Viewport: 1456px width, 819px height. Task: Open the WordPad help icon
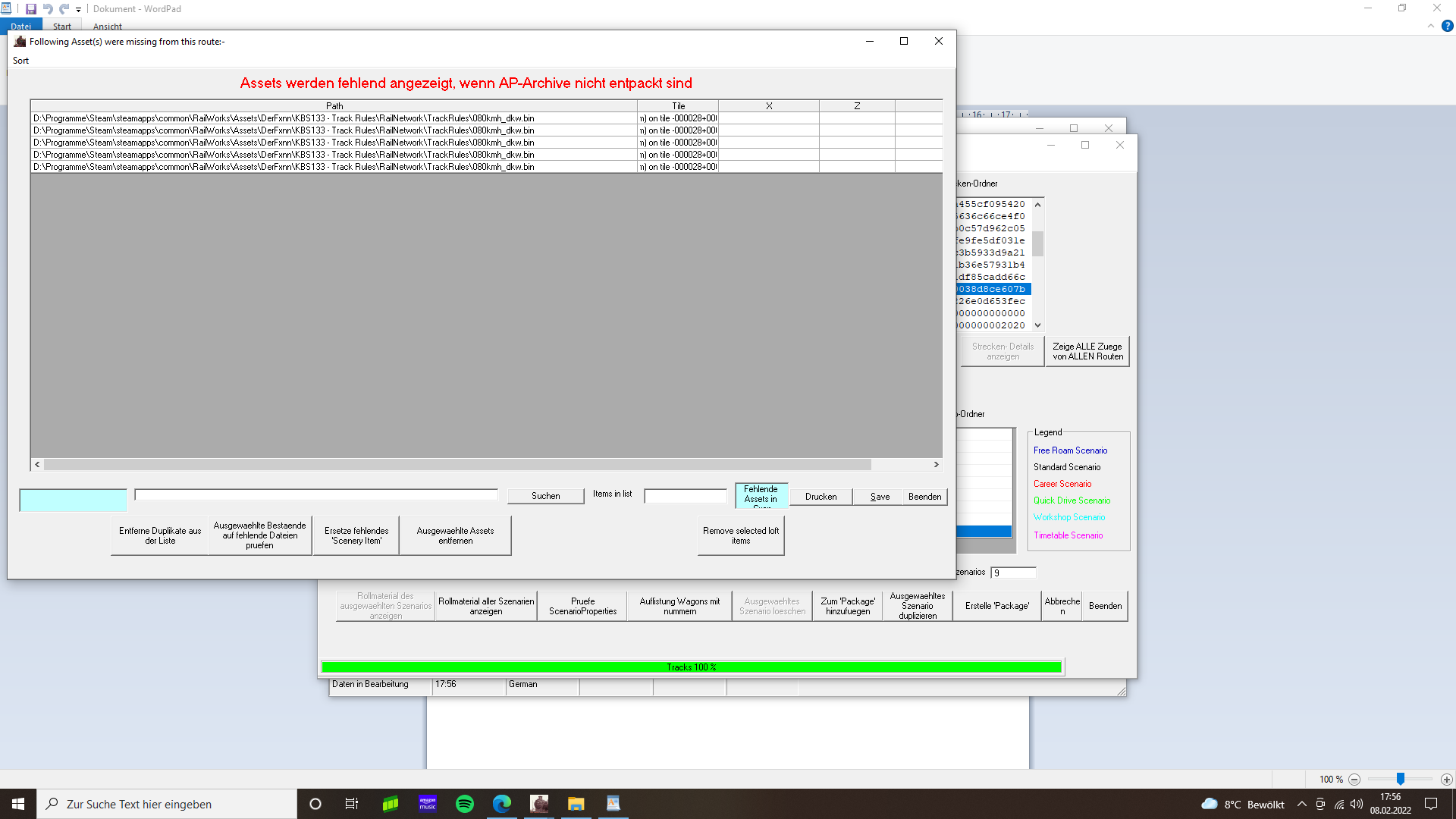pyautogui.click(x=1447, y=26)
